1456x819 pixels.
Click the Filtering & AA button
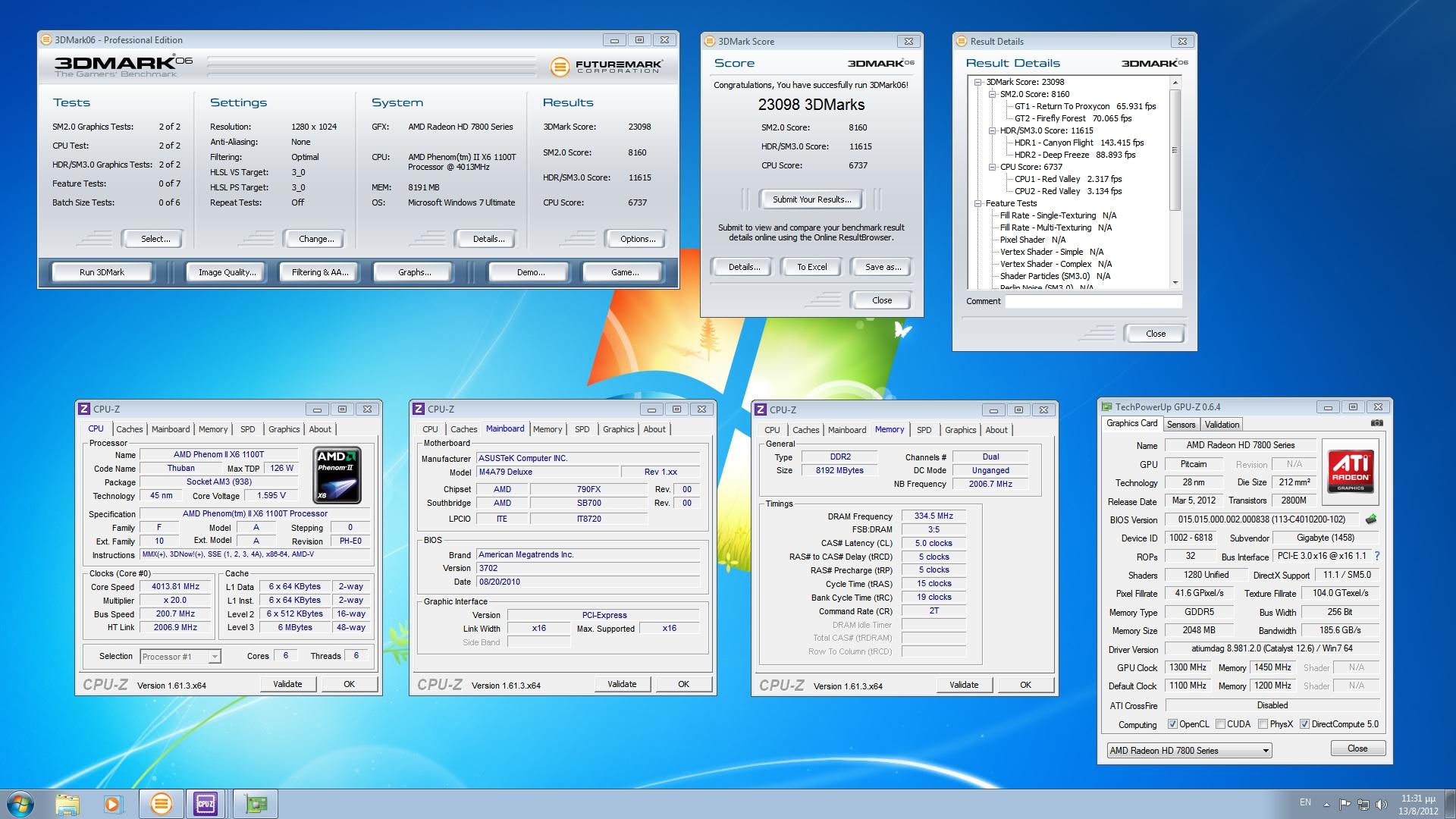click(320, 272)
